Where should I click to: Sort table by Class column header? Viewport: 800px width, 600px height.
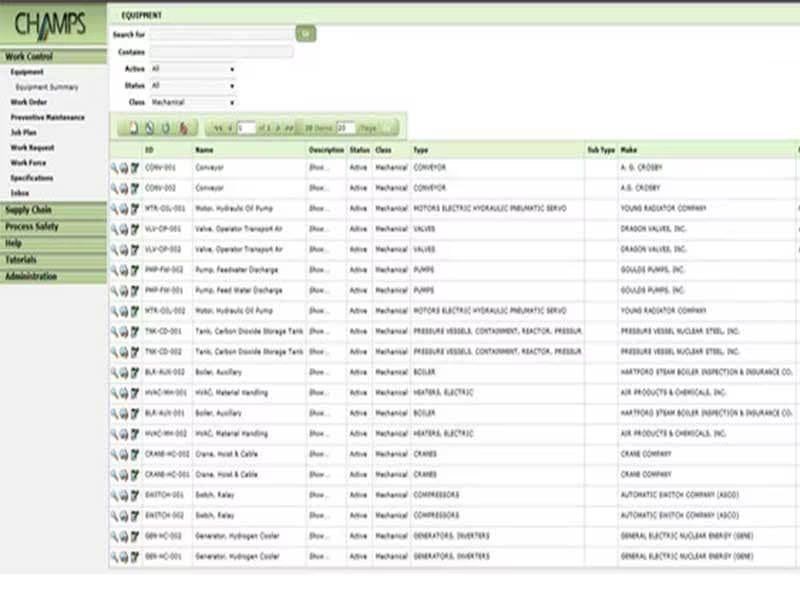[x=383, y=150]
